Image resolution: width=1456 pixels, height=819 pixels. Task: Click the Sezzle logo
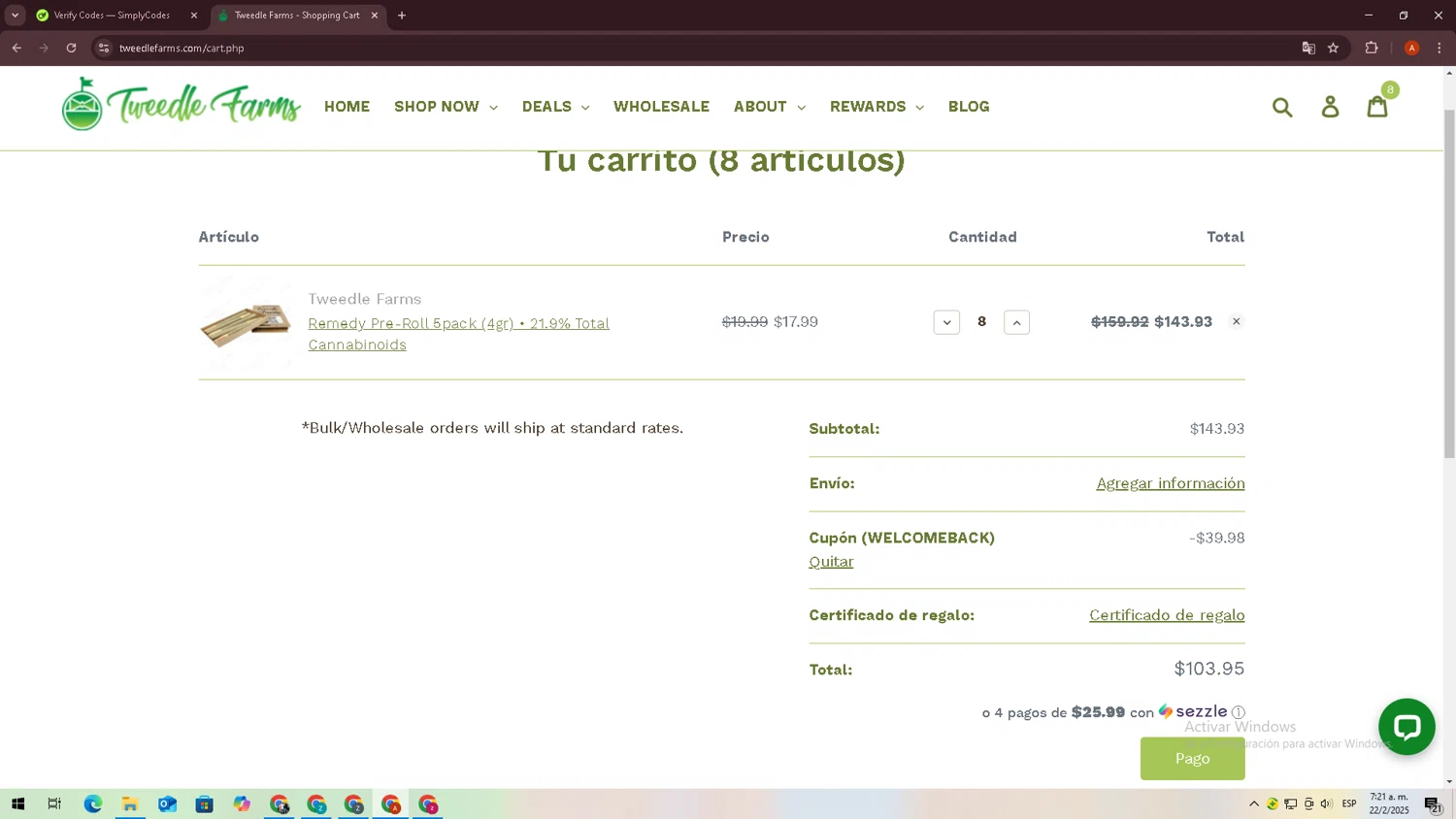(x=1193, y=711)
